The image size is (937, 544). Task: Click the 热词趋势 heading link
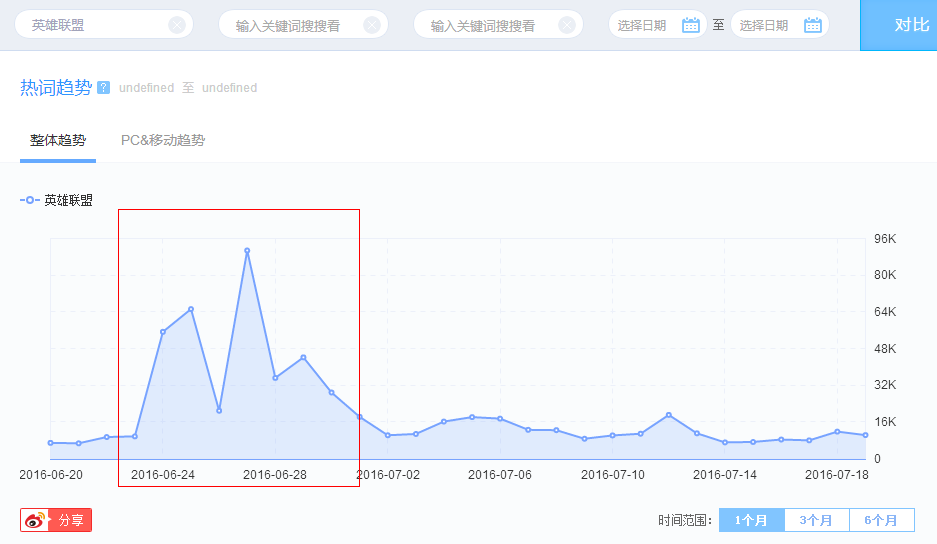pyautogui.click(x=56, y=87)
